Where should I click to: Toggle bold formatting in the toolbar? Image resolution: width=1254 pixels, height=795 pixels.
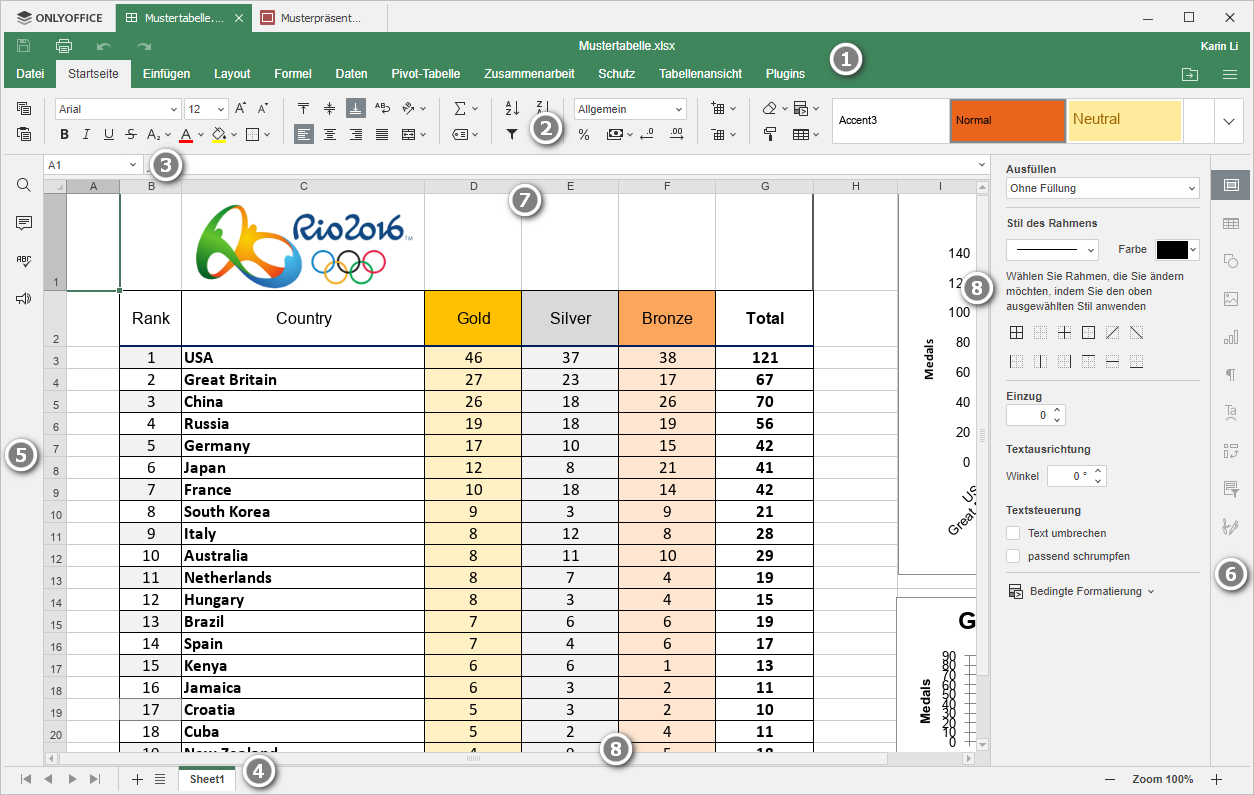coord(65,134)
